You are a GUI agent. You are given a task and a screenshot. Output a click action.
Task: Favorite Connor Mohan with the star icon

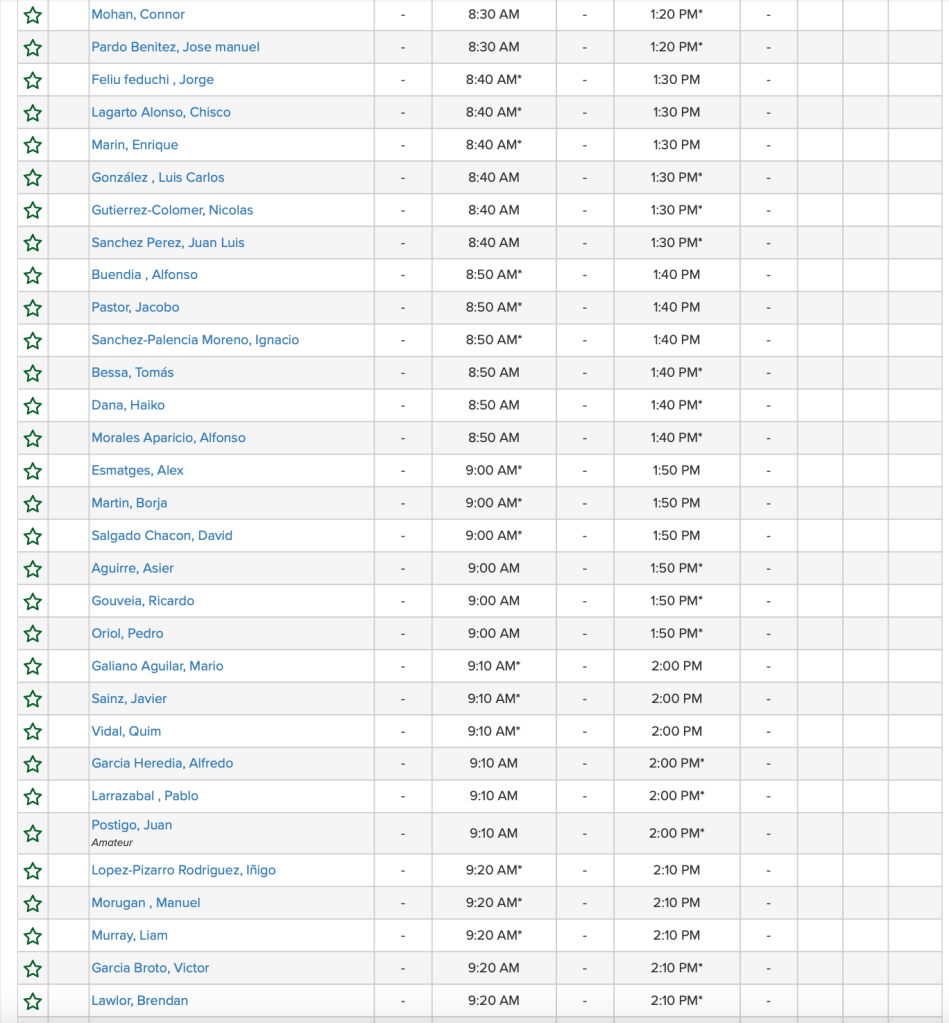[33, 15]
